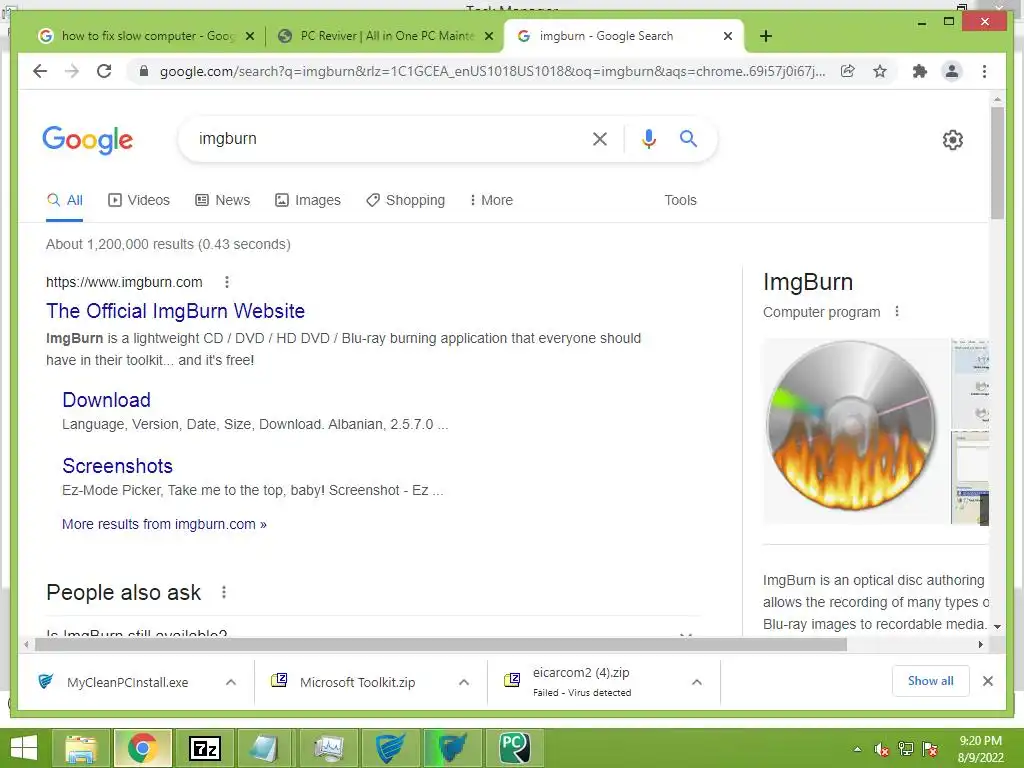Reload the current Google page
This screenshot has width=1024, height=768.
tap(104, 71)
